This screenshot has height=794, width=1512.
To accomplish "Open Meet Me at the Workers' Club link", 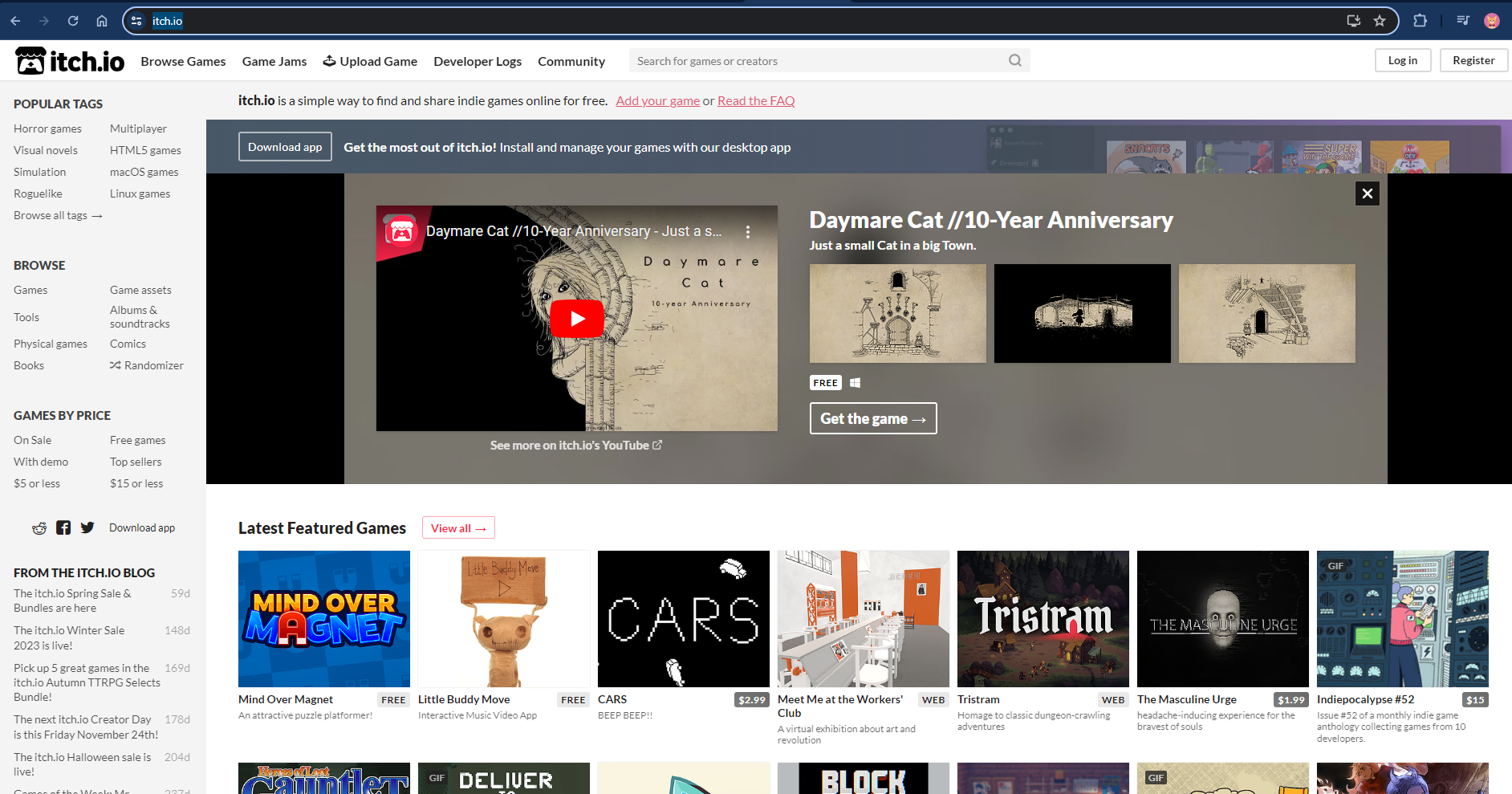I will tap(840, 706).
